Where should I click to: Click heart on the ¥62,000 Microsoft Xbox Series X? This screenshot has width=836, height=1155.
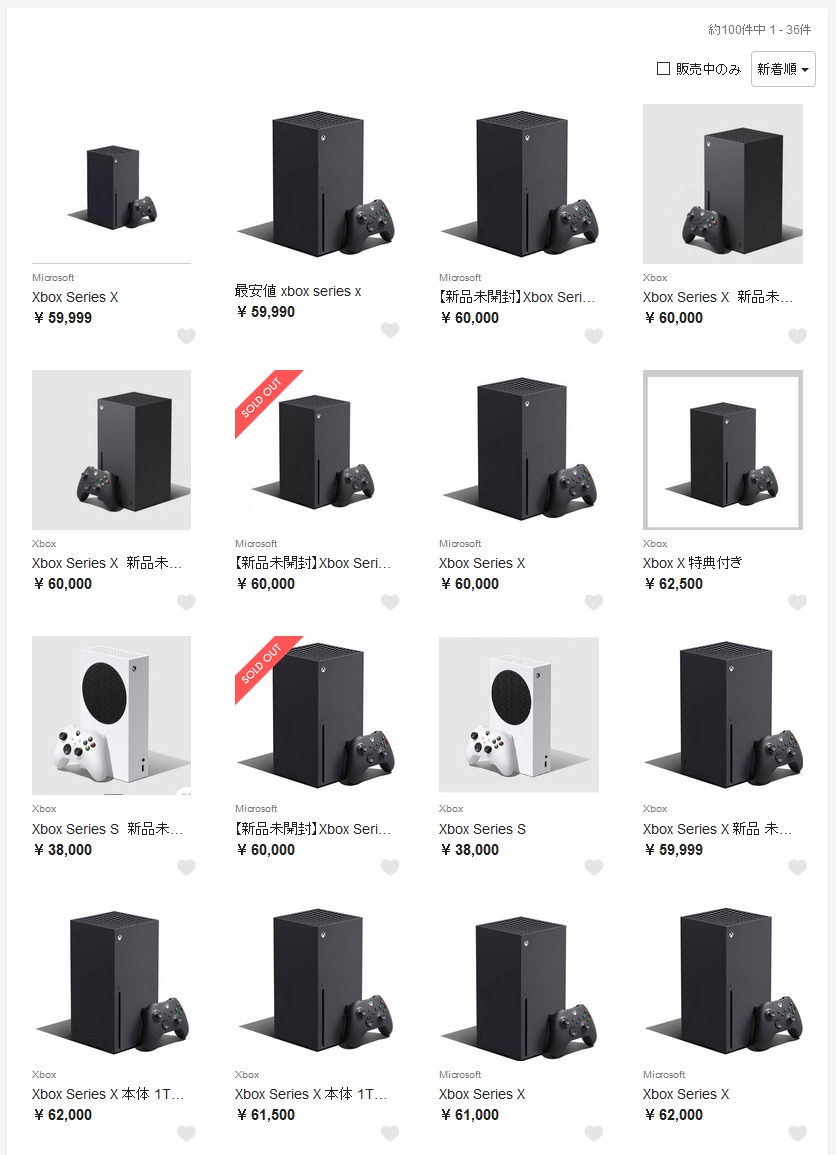797,1133
